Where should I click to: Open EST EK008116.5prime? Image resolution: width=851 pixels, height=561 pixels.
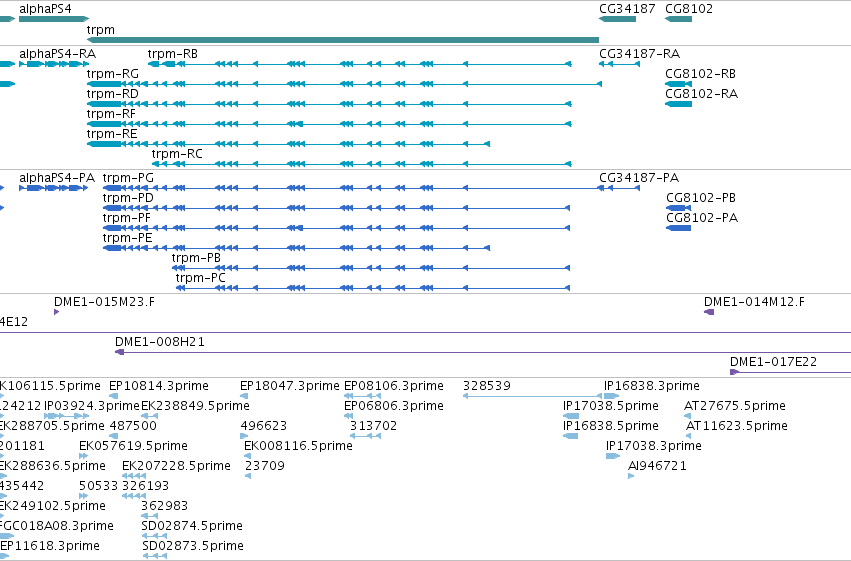pos(299,447)
